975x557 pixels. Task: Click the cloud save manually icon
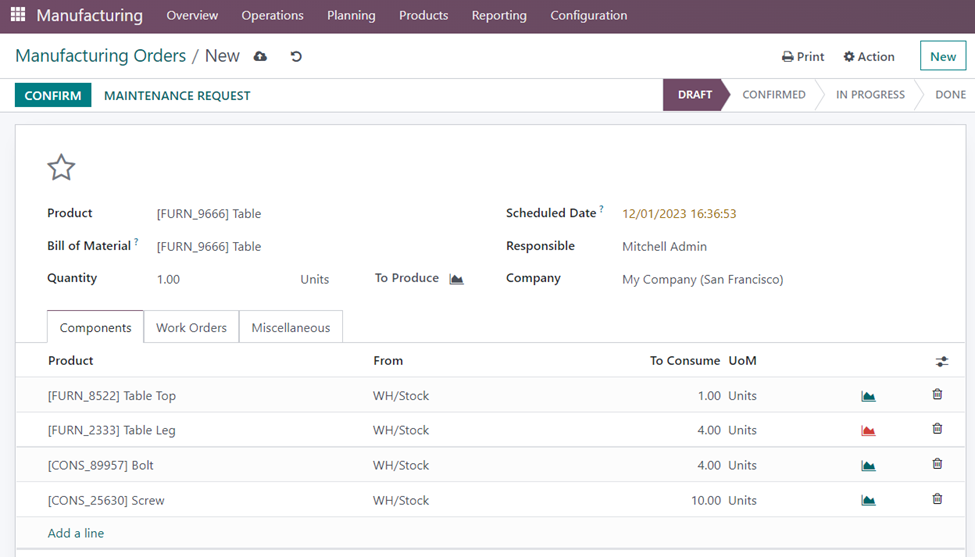[x=261, y=57]
